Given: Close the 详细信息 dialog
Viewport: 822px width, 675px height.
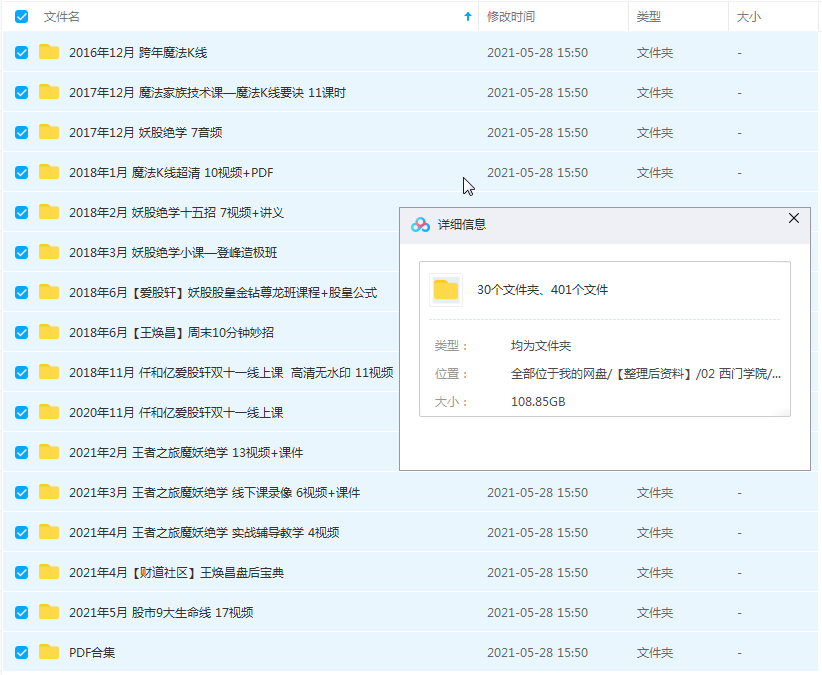Looking at the screenshot, I should click(794, 218).
